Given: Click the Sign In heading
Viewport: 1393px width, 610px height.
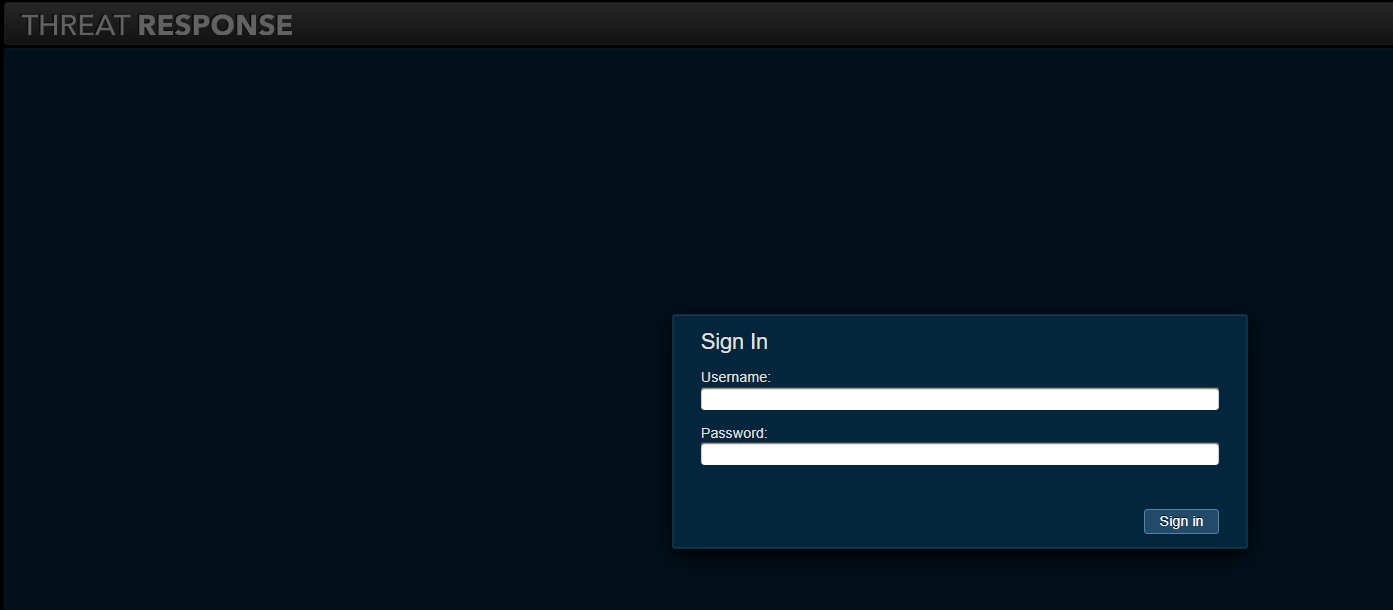Looking at the screenshot, I should pos(734,341).
